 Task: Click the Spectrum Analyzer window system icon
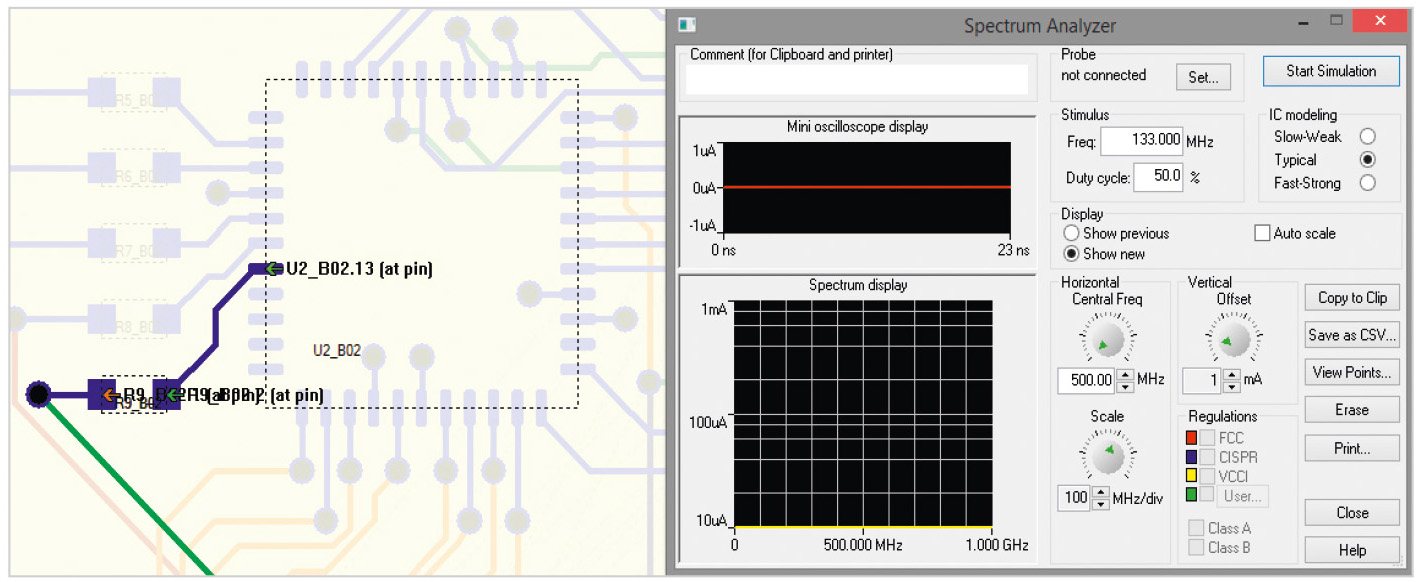(x=686, y=24)
